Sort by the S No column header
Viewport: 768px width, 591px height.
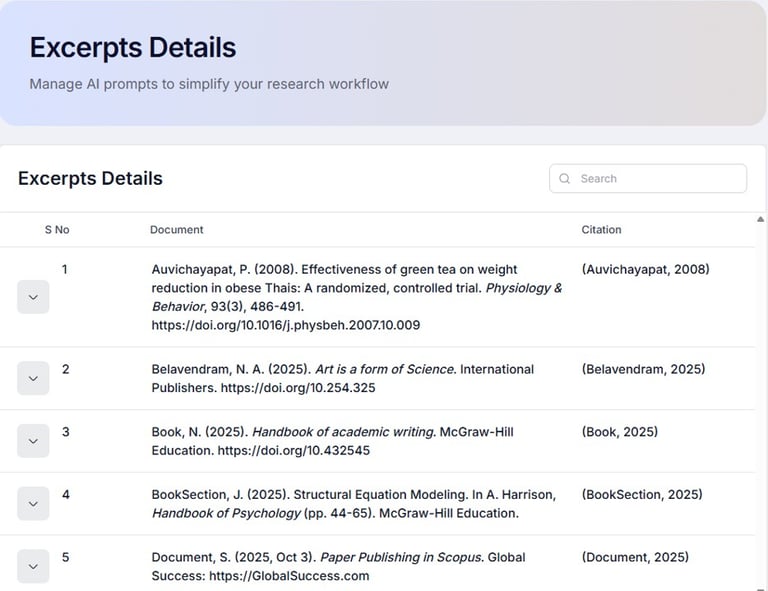[x=57, y=230]
